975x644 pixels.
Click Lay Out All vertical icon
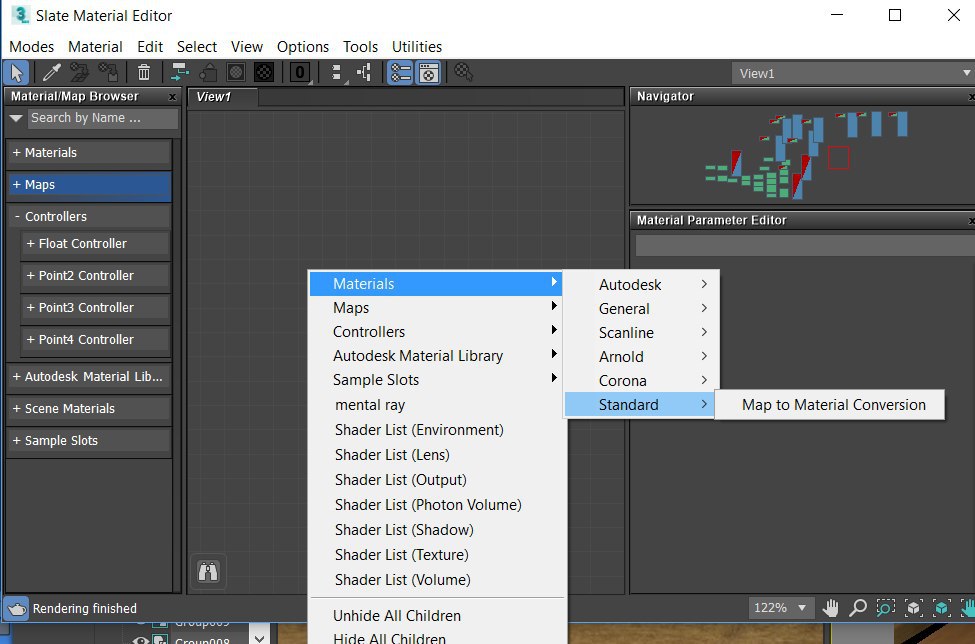coord(336,73)
